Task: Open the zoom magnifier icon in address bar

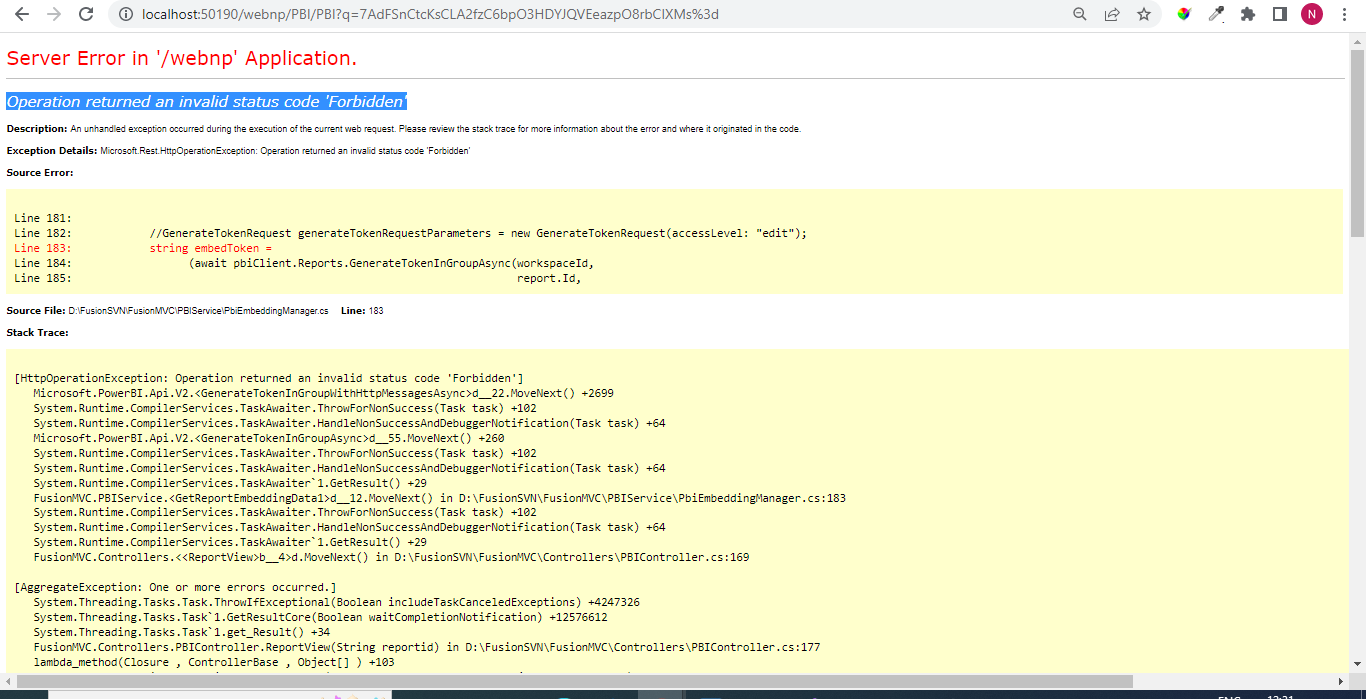Action: 1080,14
